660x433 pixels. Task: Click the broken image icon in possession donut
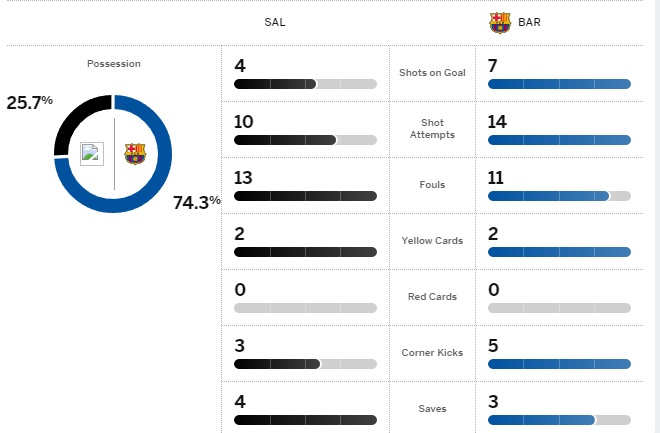tap(92, 154)
